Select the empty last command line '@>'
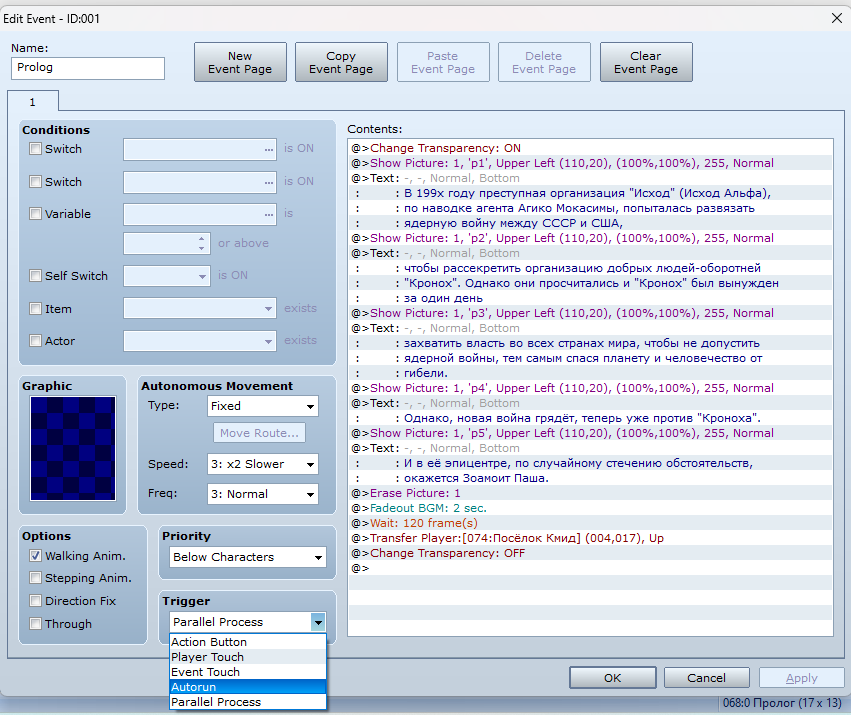This screenshot has width=851, height=715. [590, 568]
